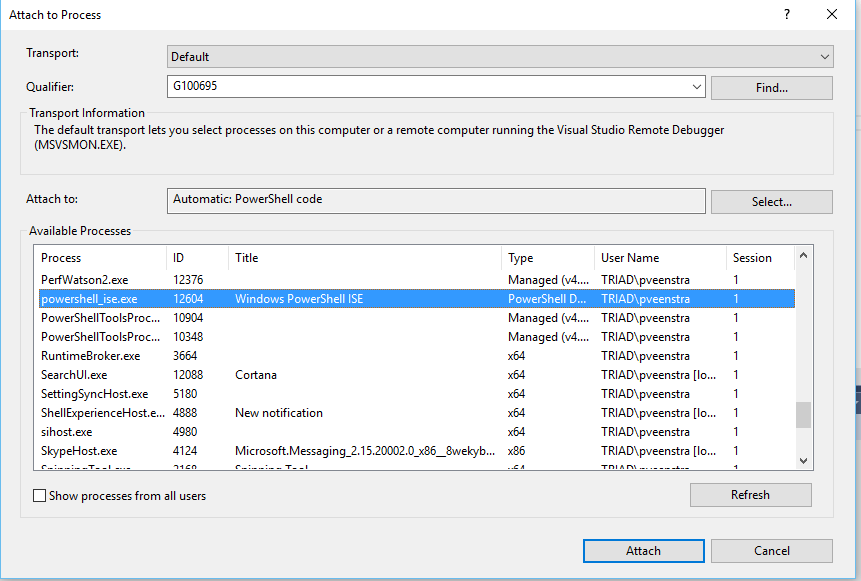Click the process list scroll up arrow
The width and height of the screenshot is (861, 581).
803,255
